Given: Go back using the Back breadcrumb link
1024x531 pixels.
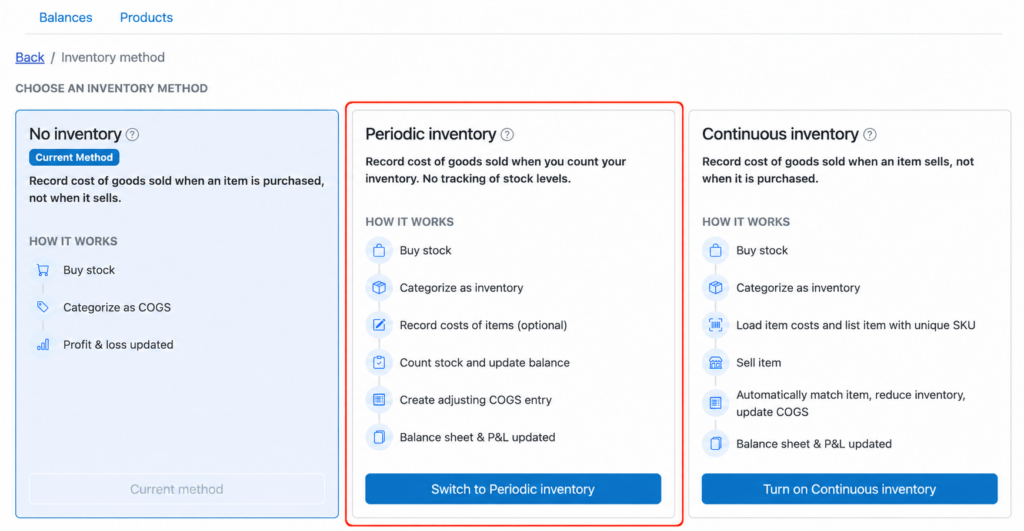Looking at the screenshot, I should point(30,57).
